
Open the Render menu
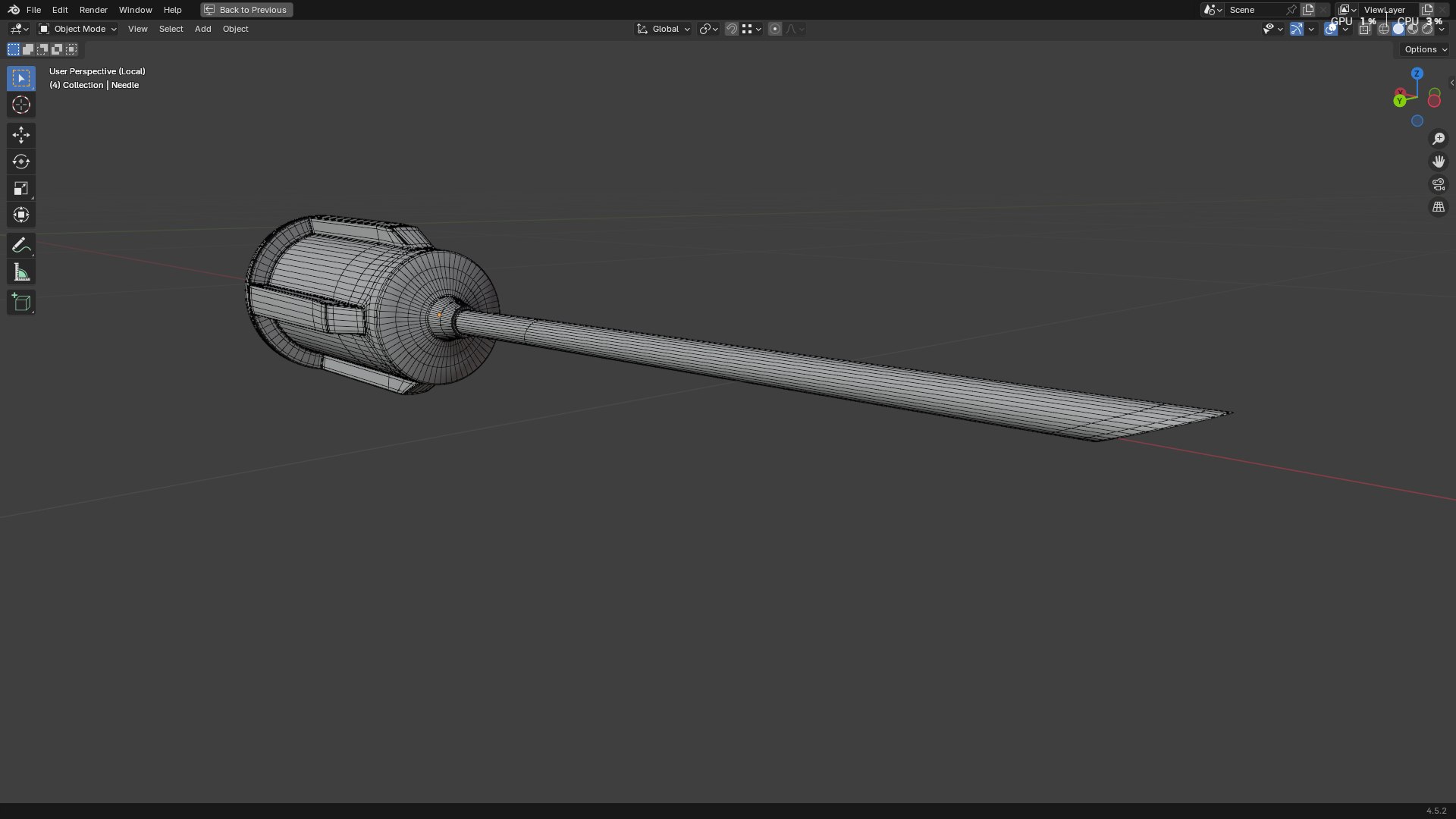pyautogui.click(x=93, y=10)
